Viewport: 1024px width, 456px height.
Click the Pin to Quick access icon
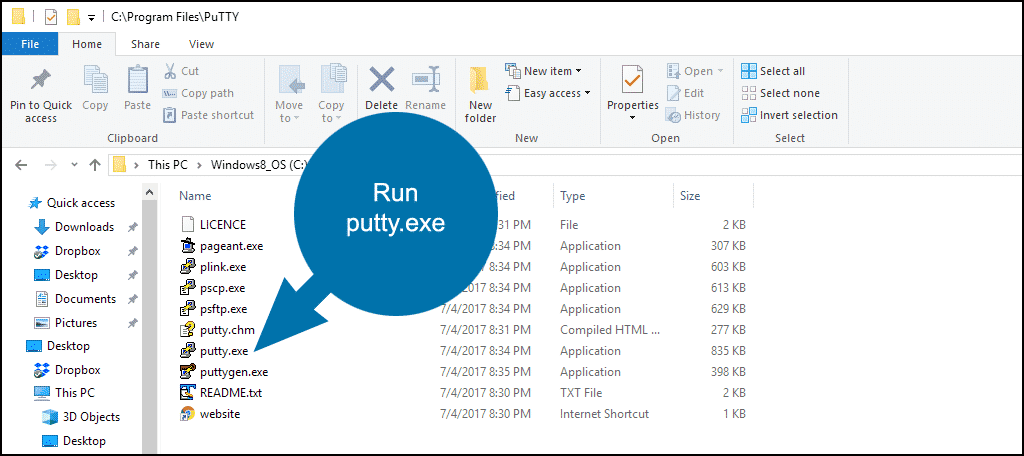[x=40, y=81]
